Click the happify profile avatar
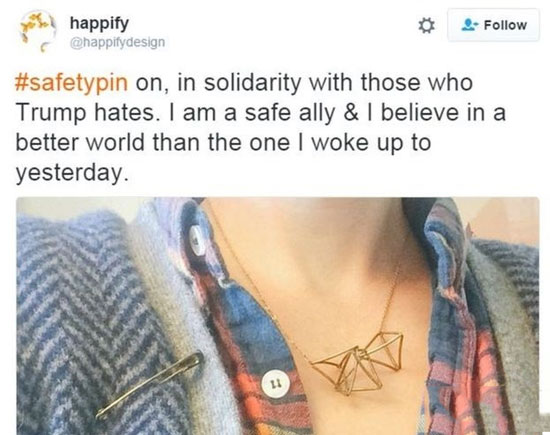The image size is (550, 435). click(x=38, y=31)
